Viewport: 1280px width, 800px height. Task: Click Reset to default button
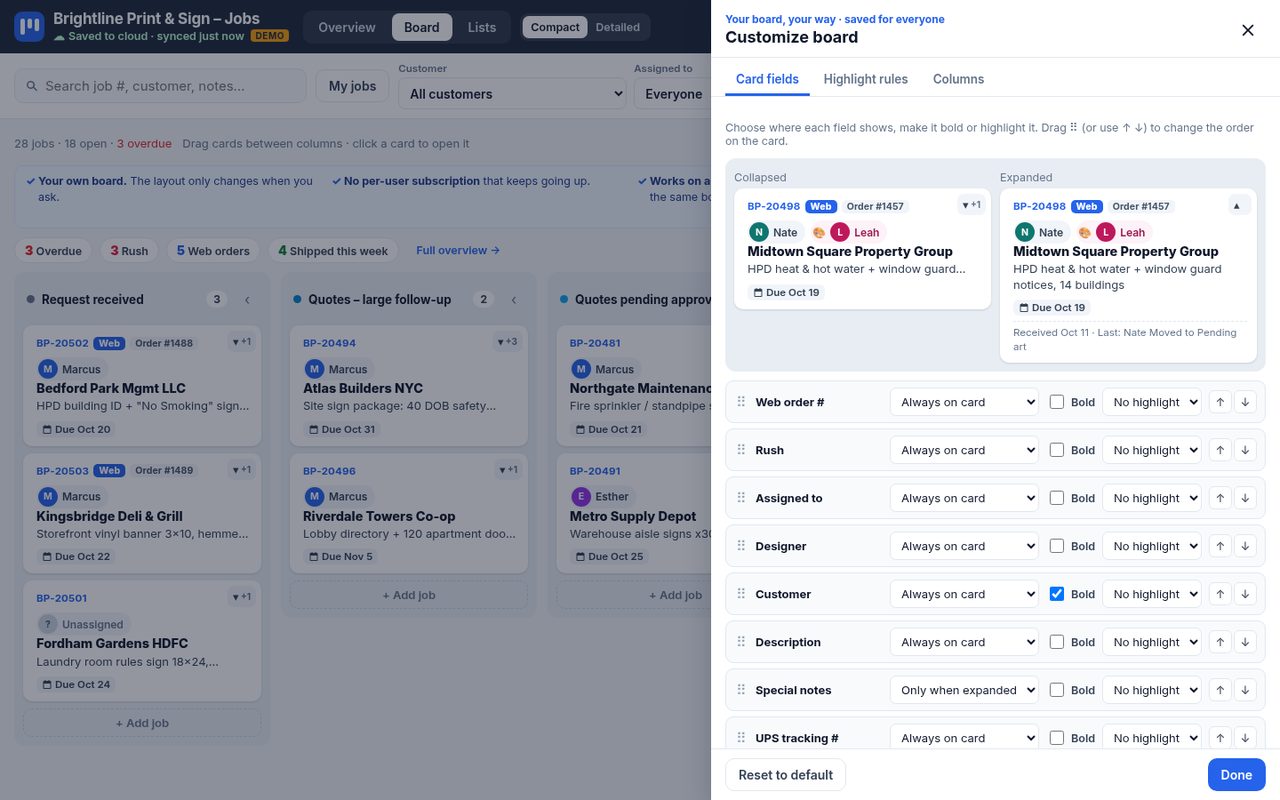tap(786, 775)
